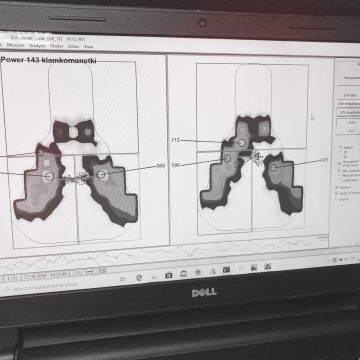This screenshot has width=360, height=360.
Task: Click the pressure value label 596
Action: coord(176,165)
